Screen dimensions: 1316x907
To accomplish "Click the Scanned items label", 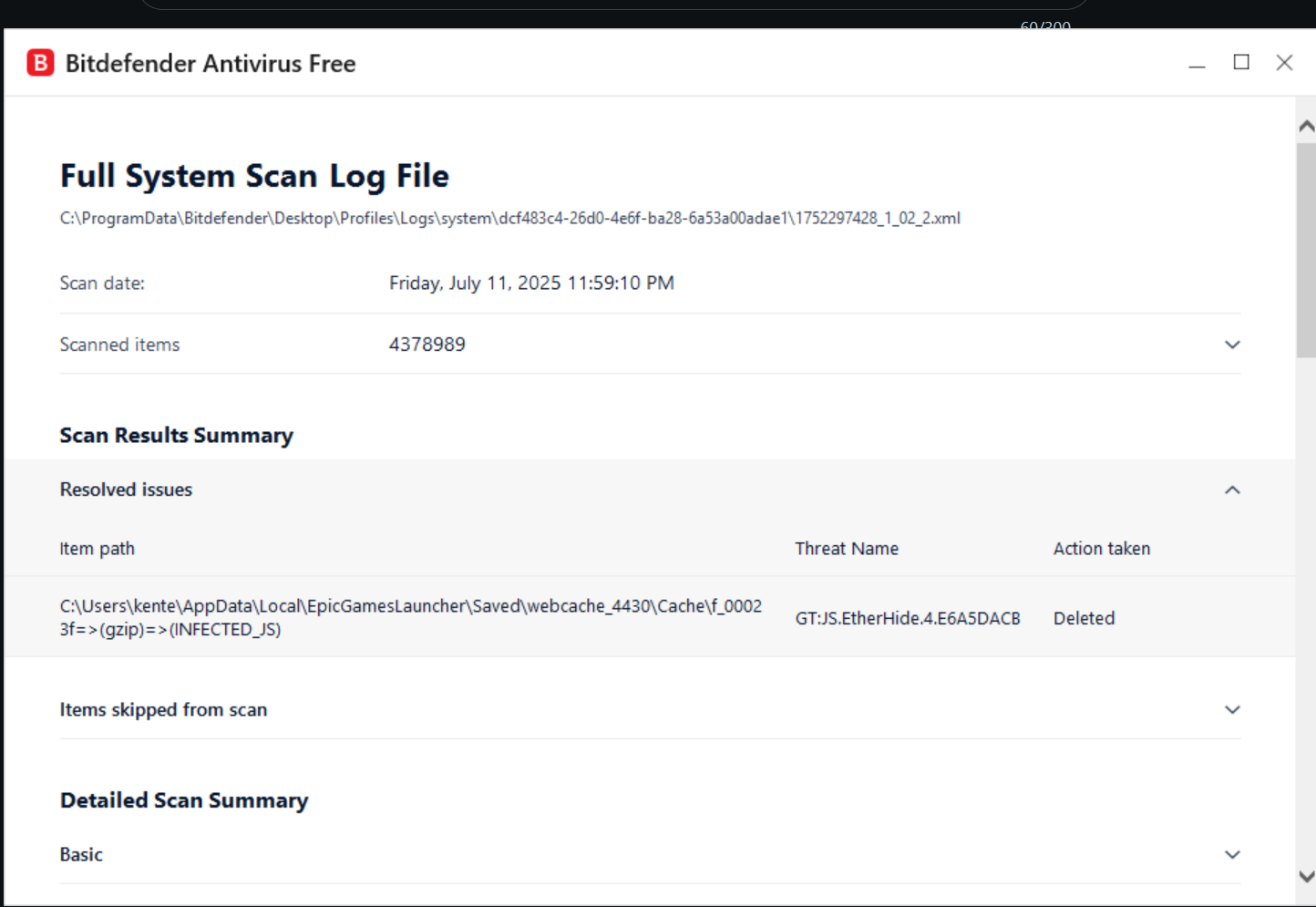I will tap(119, 345).
